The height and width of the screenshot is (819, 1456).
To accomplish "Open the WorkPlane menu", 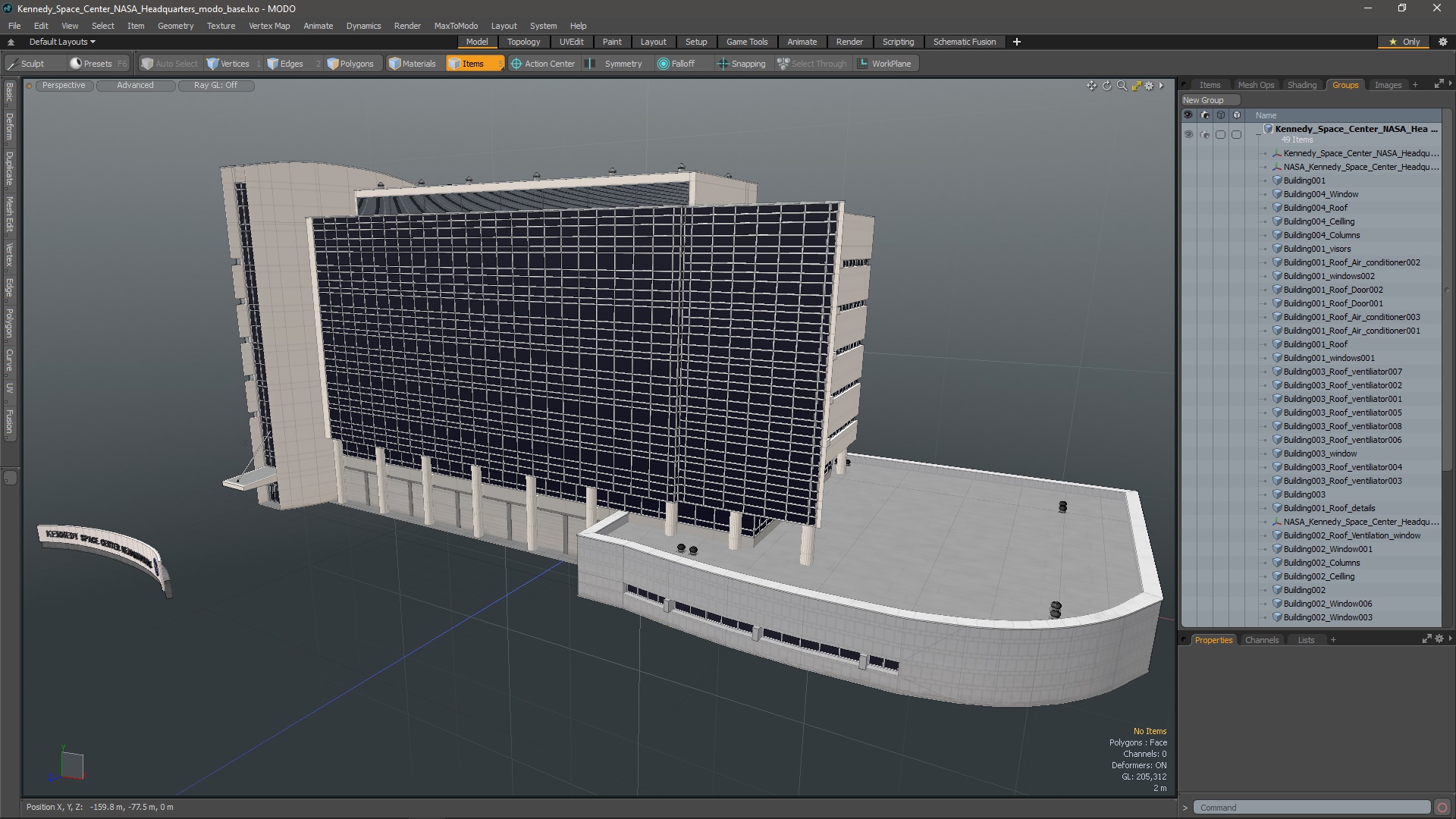I will click(x=885, y=64).
